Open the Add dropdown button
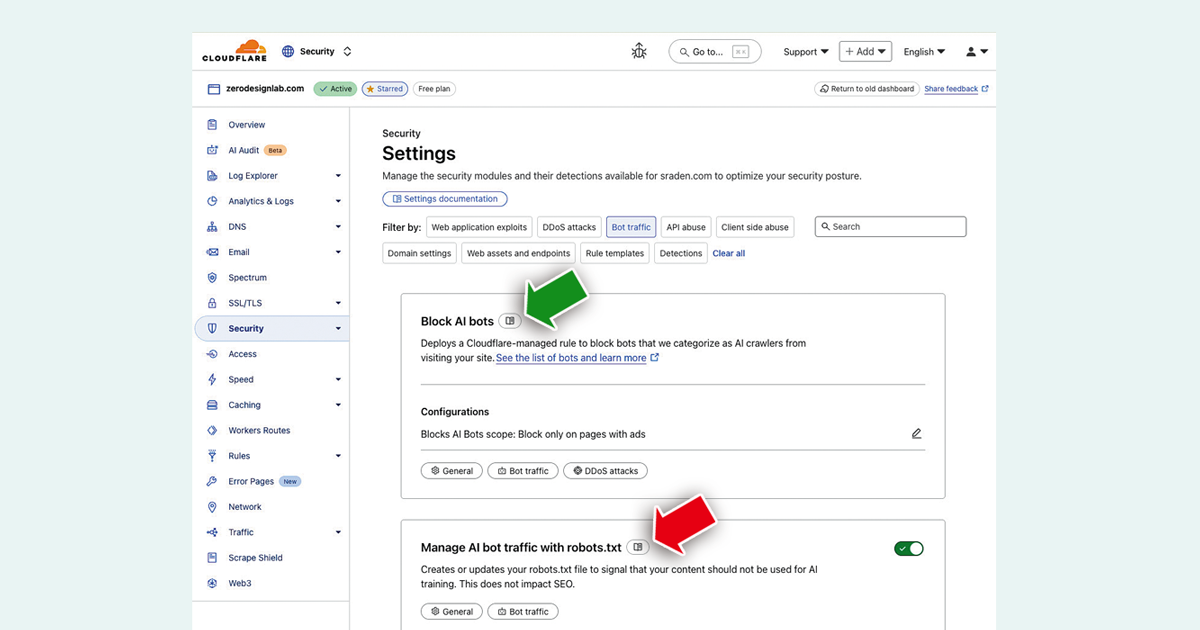The height and width of the screenshot is (630, 1200). tap(865, 52)
